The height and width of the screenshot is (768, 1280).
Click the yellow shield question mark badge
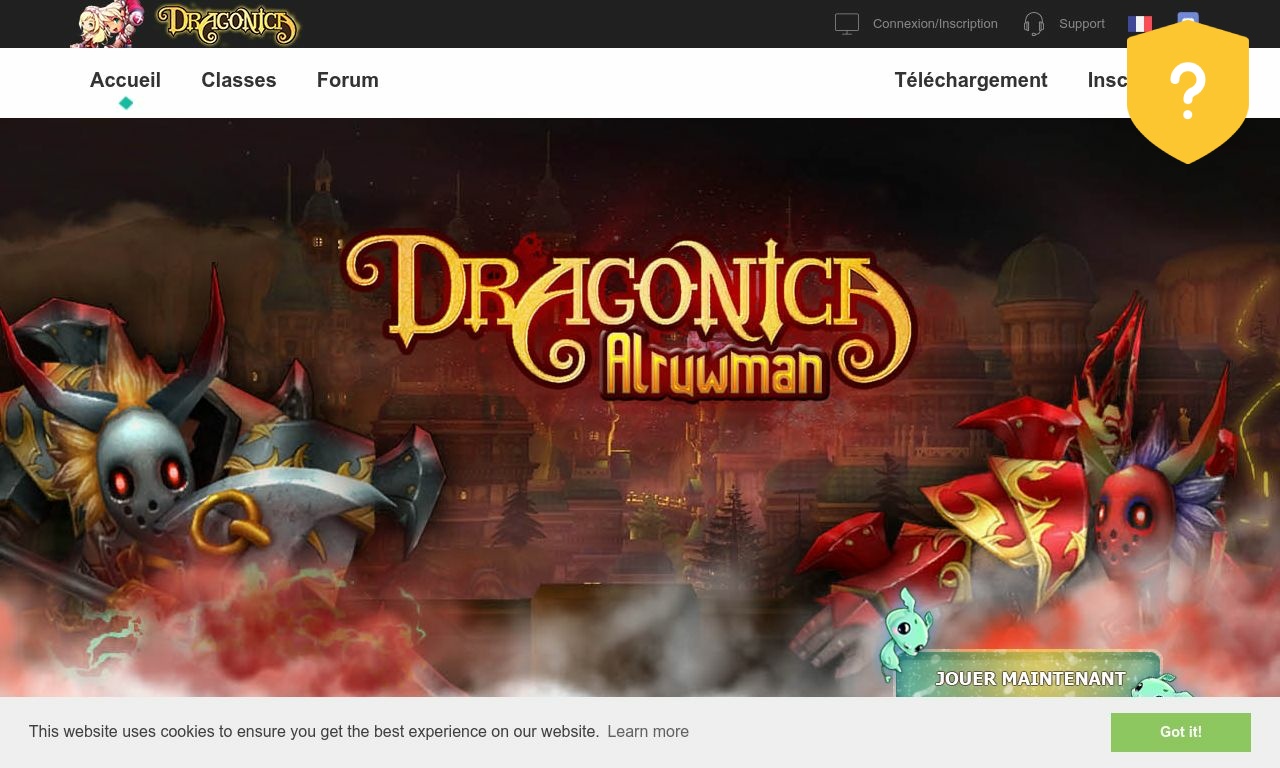[1188, 92]
